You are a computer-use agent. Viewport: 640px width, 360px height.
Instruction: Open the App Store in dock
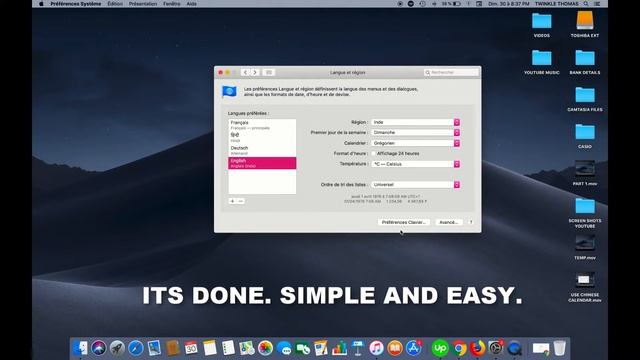coord(413,348)
